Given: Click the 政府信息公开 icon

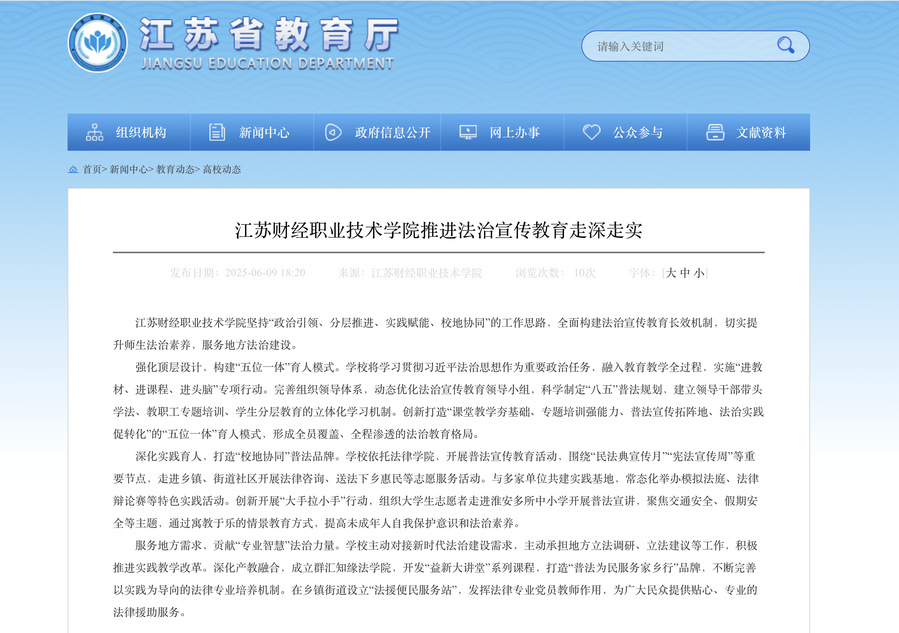Looking at the screenshot, I should tap(333, 132).
